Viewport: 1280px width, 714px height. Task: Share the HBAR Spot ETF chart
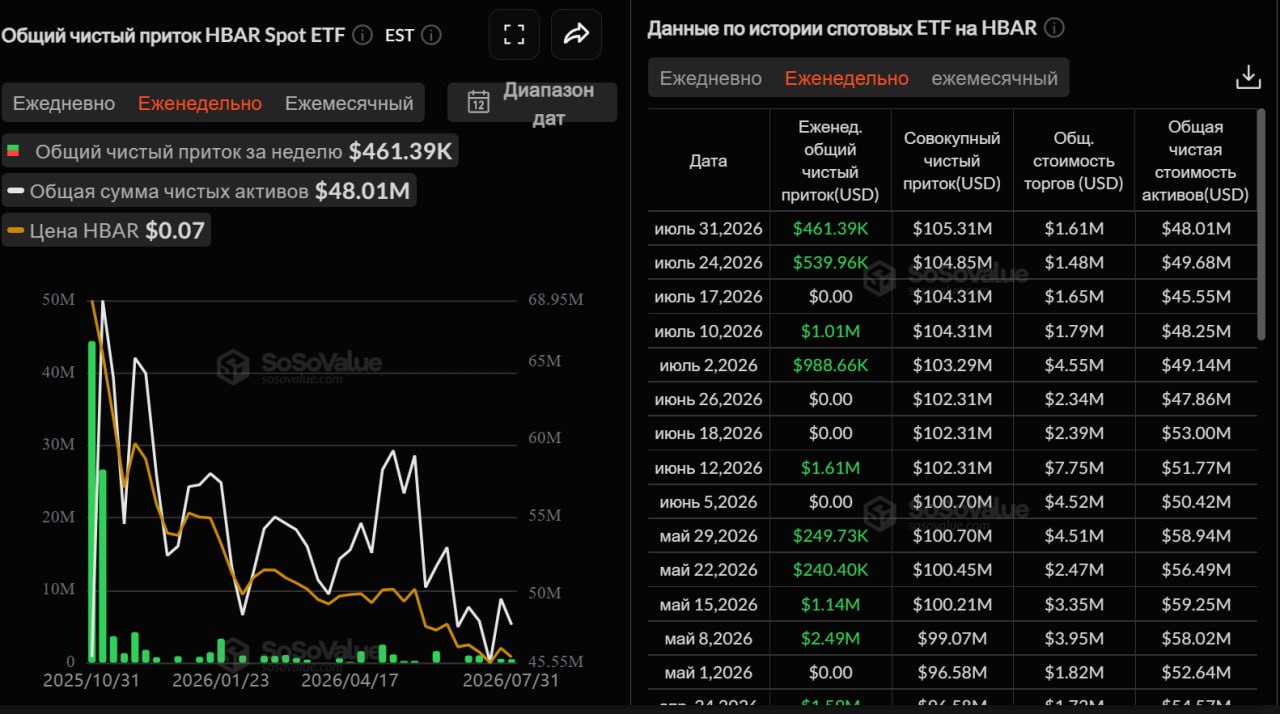pyautogui.click(x=577, y=35)
